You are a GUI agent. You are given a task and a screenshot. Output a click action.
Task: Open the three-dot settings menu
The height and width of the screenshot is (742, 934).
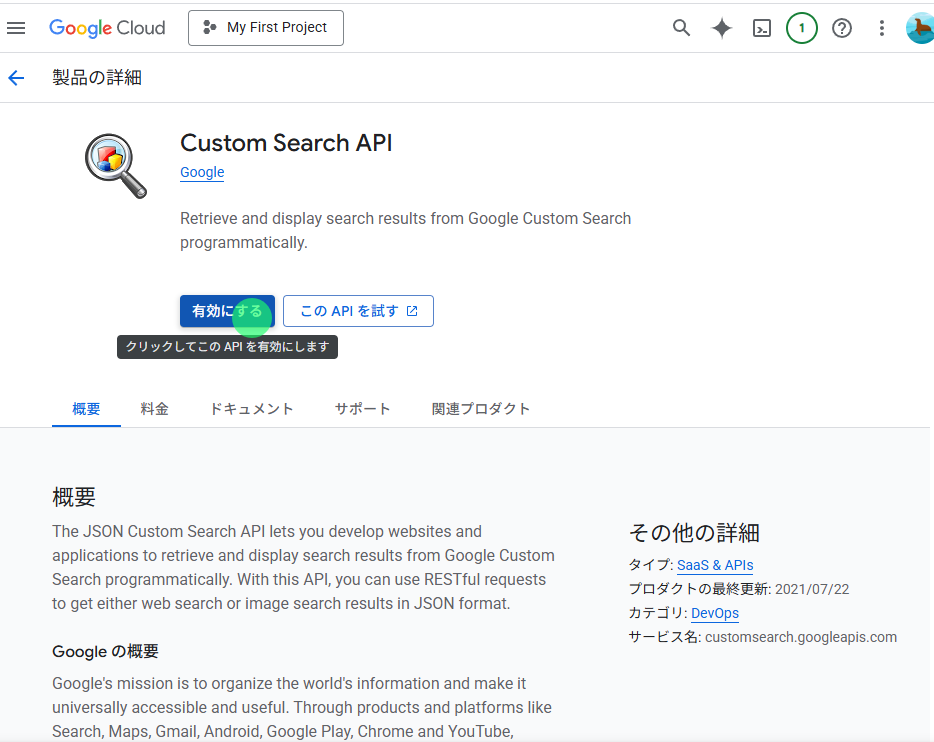pos(882,28)
